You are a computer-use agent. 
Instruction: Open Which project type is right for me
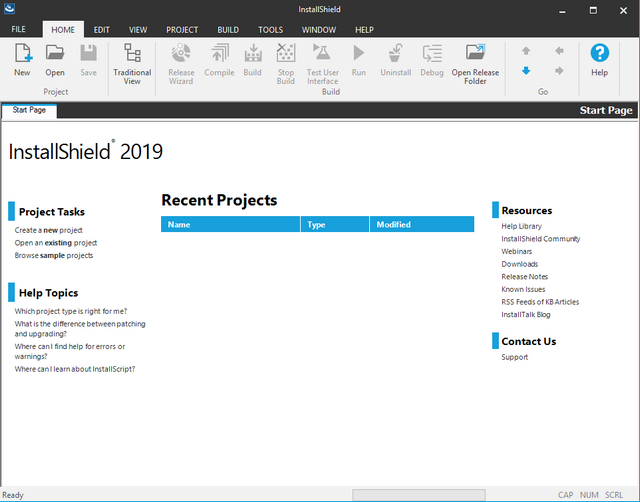(71, 311)
